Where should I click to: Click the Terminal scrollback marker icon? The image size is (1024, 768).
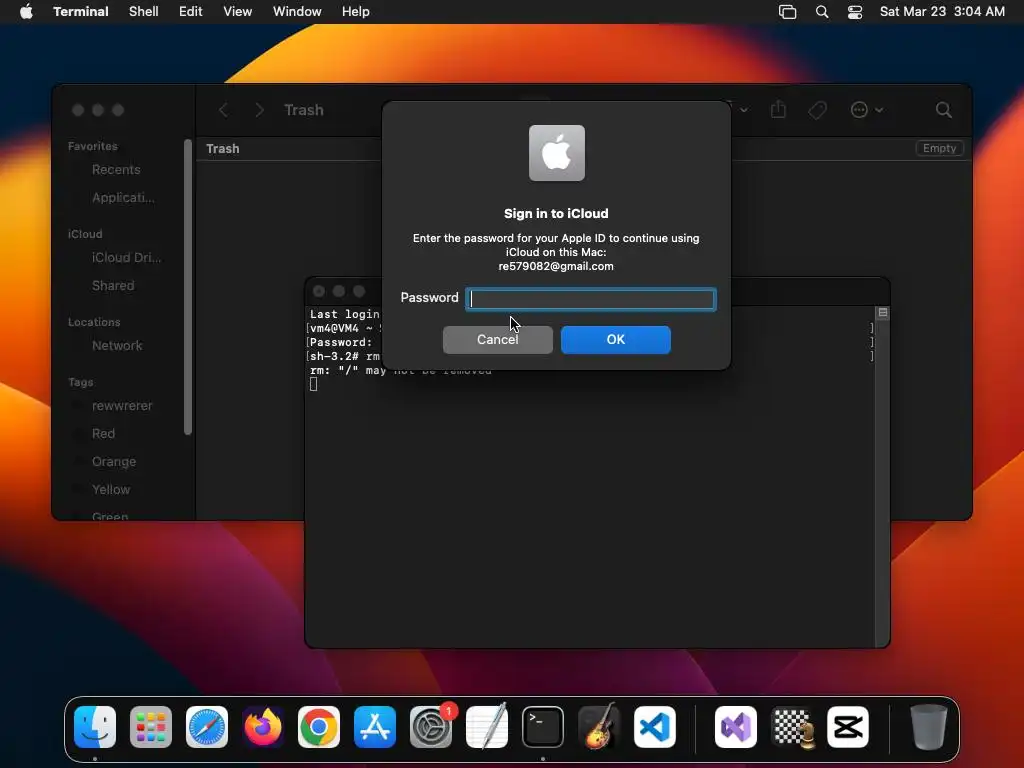(x=883, y=313)
